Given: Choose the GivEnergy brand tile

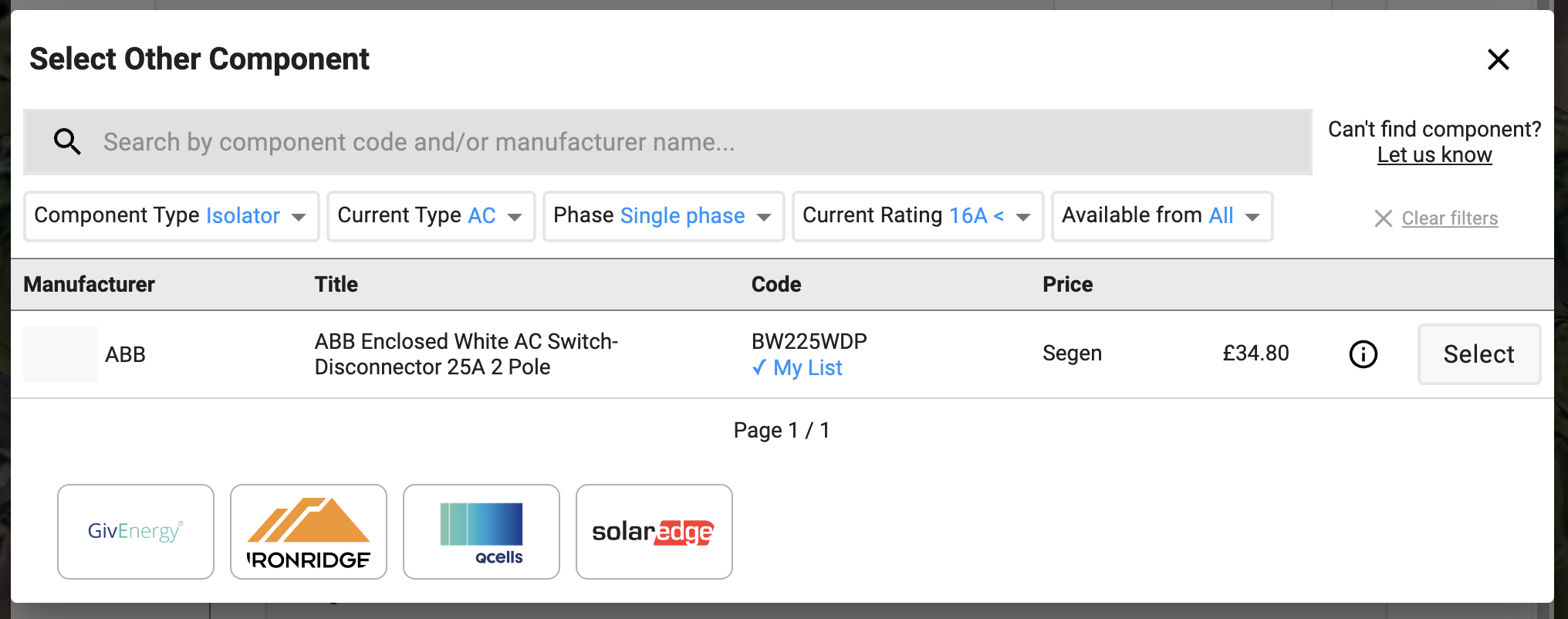Looking at the screenshot, I should [136, 532].
